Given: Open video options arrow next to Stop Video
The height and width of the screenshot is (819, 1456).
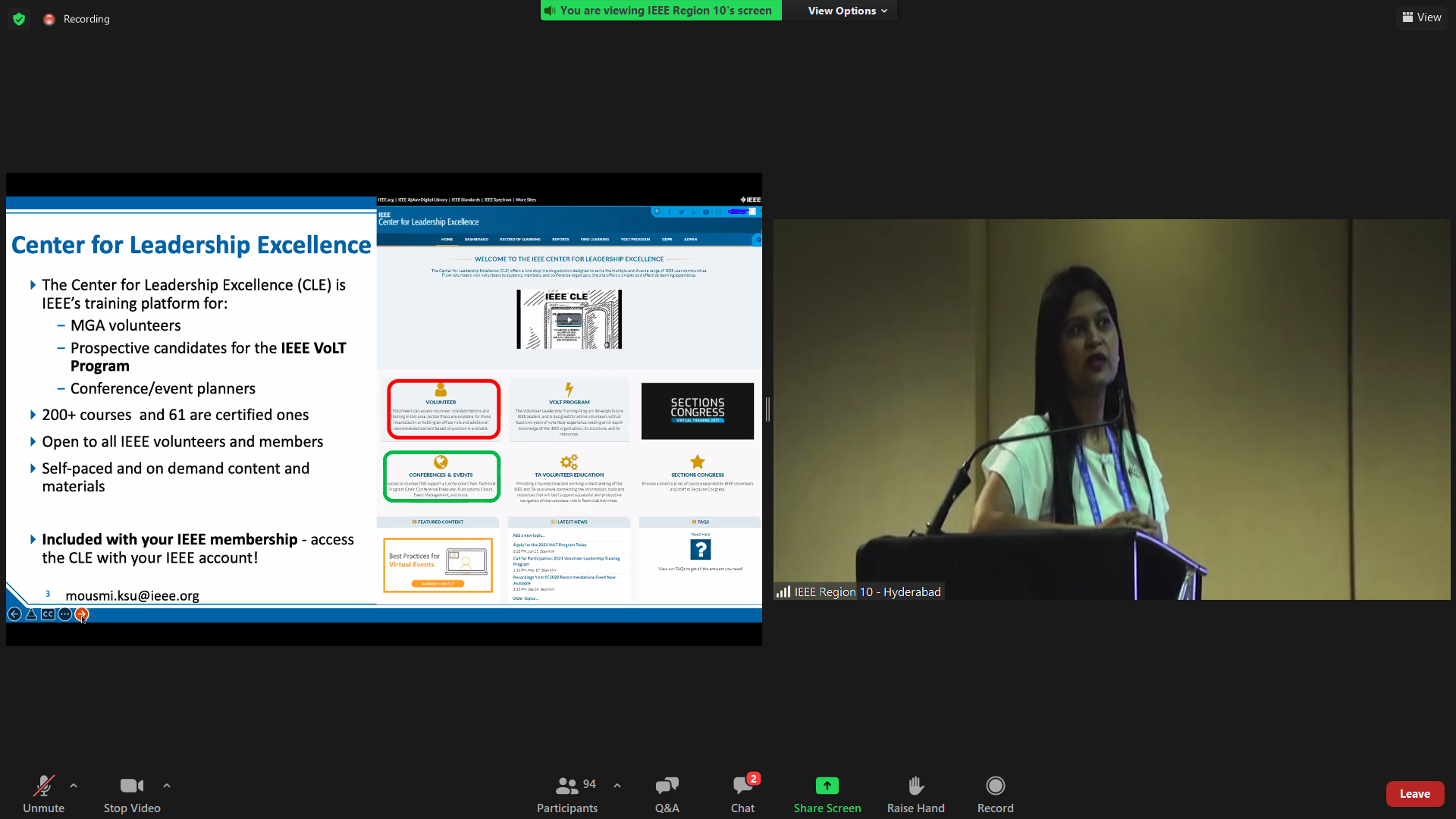Looking at the screenshot, I should (167, 786).
